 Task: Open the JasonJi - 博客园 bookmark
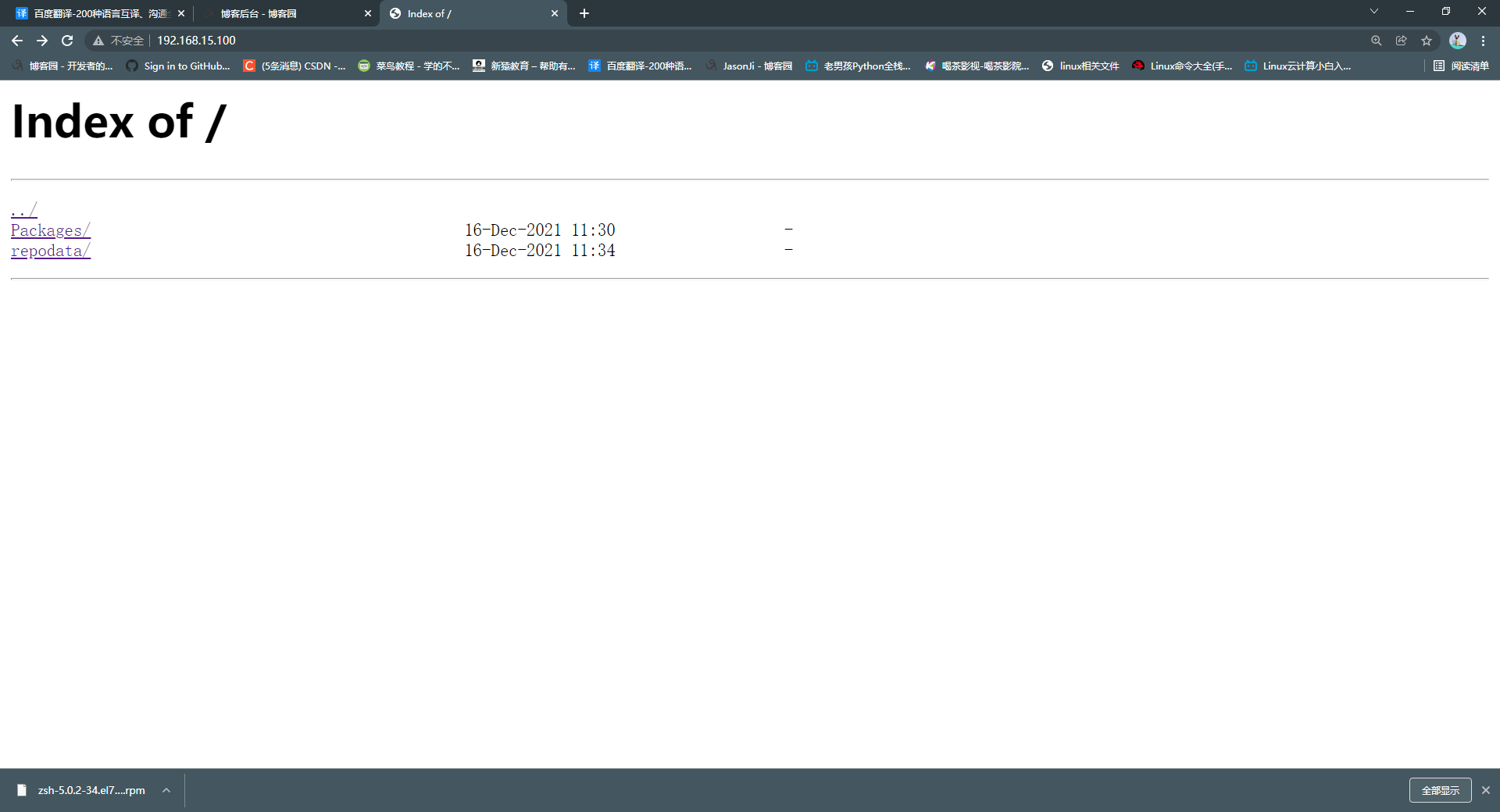[748, 66]
